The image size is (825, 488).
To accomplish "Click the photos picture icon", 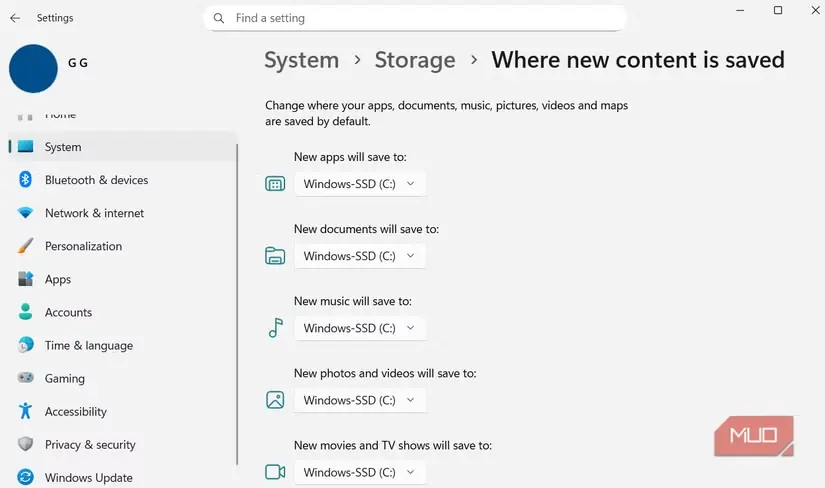I will [x=275, y=400].
